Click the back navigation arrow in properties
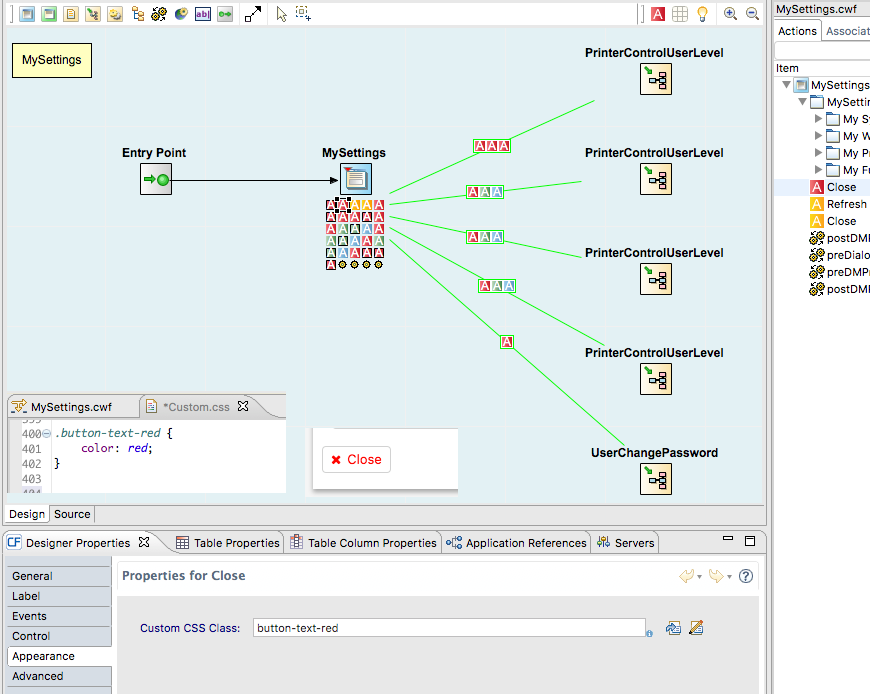The width and height of the screenshot is (870, 694). click(686, 576)
